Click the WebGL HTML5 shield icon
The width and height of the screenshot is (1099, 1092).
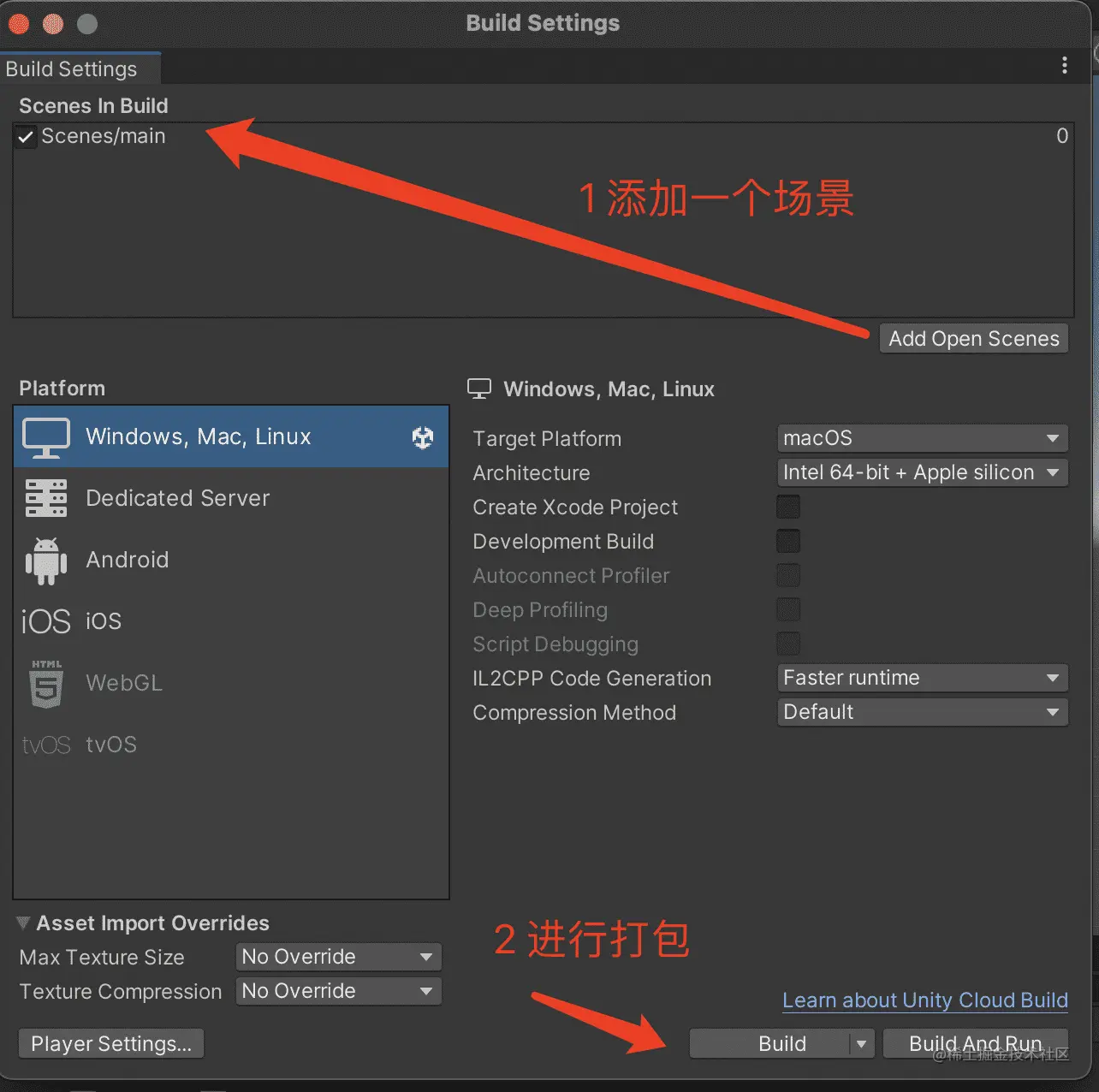click(46, 684)
